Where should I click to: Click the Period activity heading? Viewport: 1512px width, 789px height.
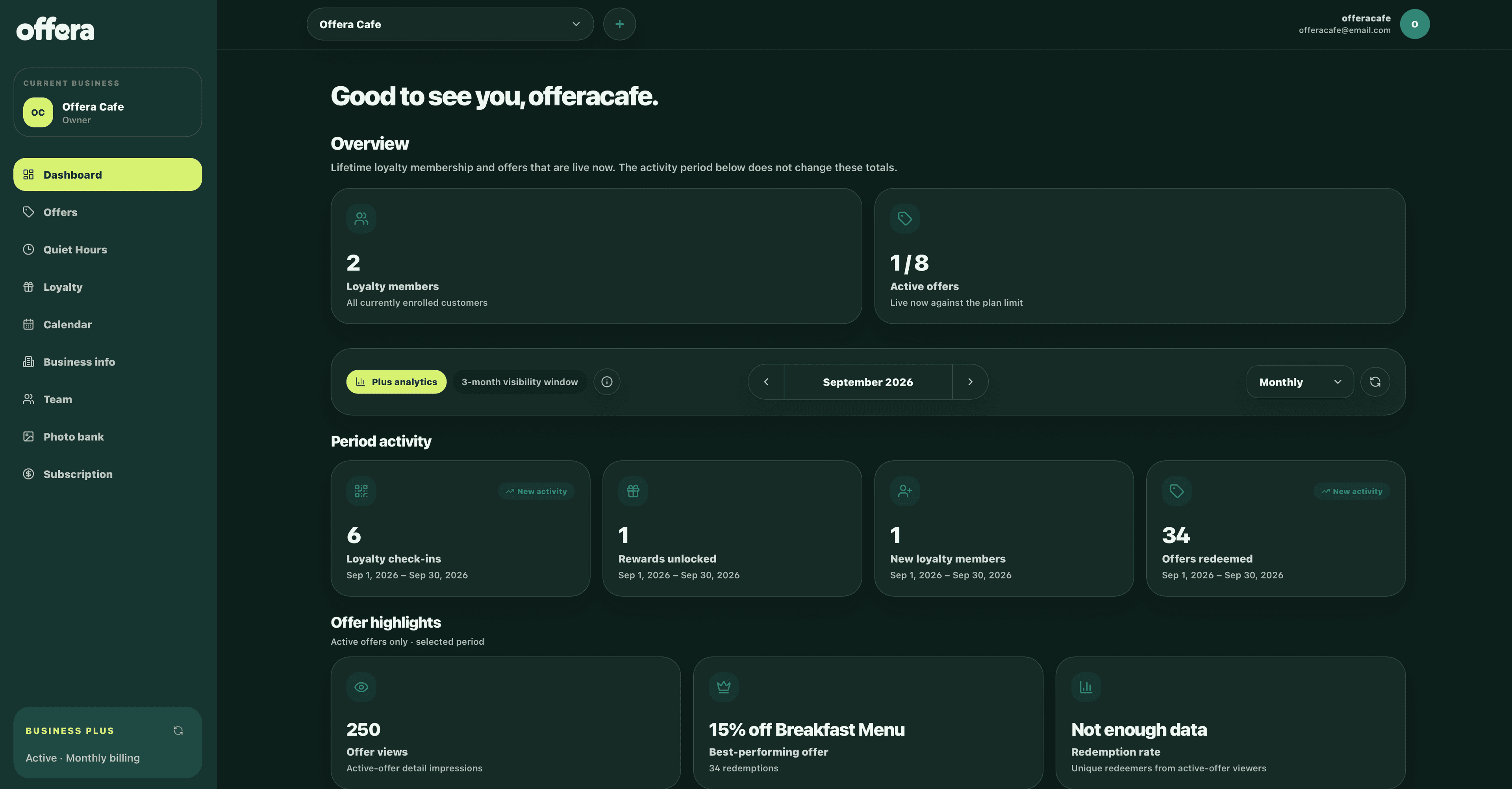click(381, 441)
